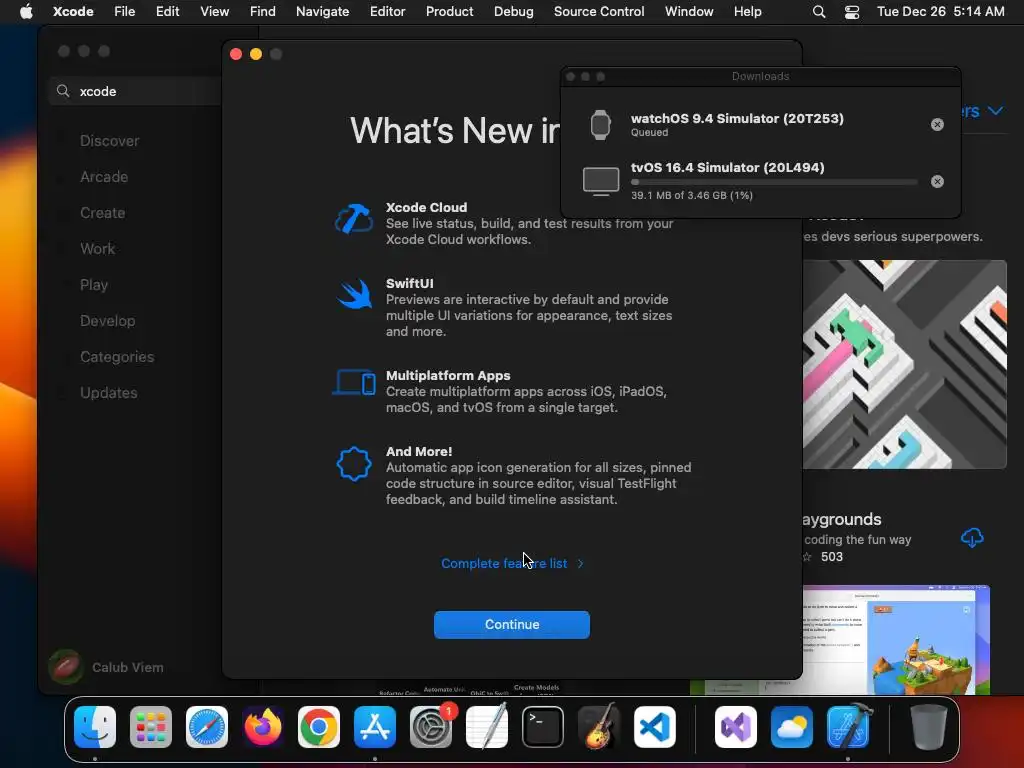Image resolution: width=1024 pixels, height=768 pixels.
Task: Minimize the What's New window
Action: coord(256,54)
